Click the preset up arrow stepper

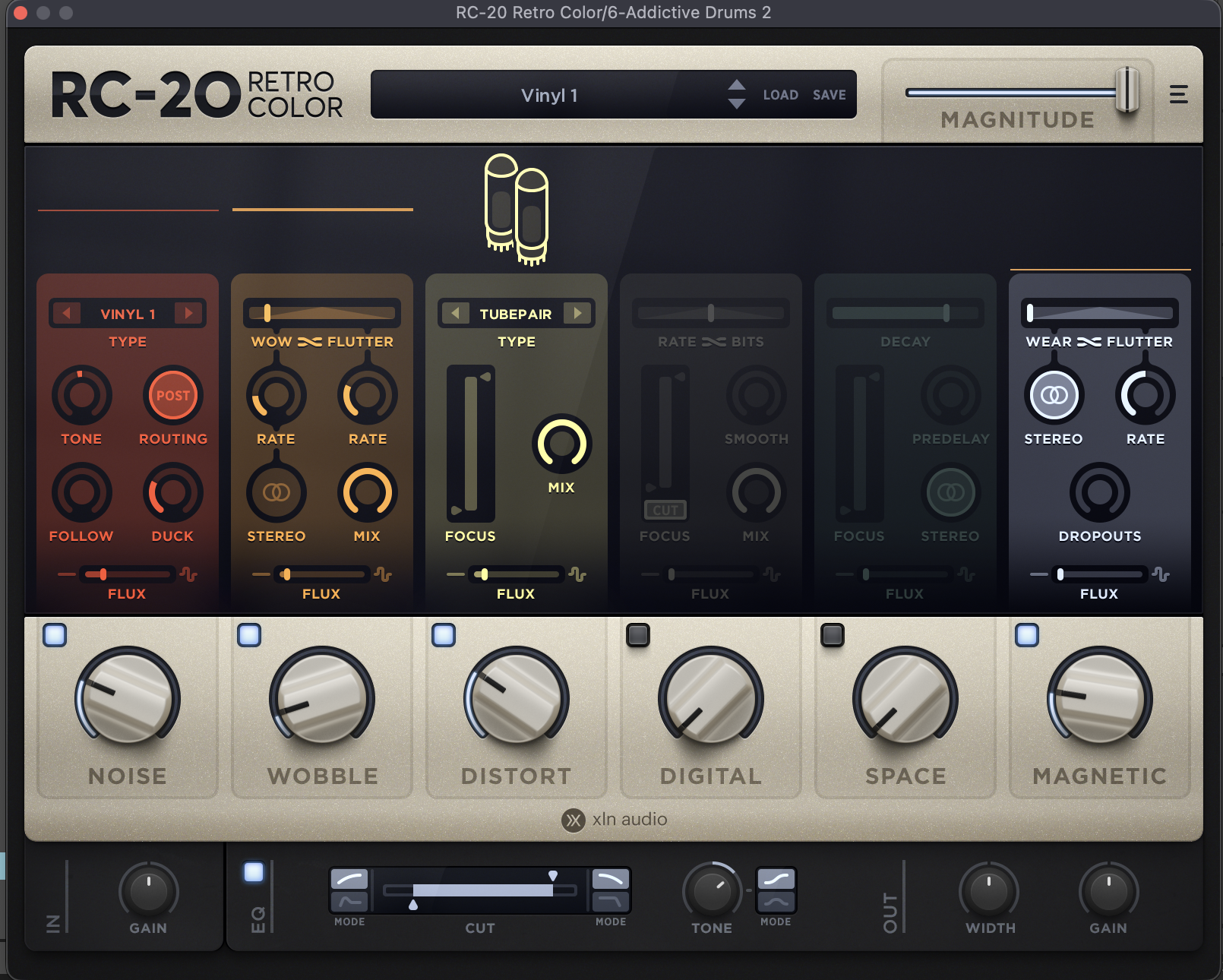click(735, 86)
